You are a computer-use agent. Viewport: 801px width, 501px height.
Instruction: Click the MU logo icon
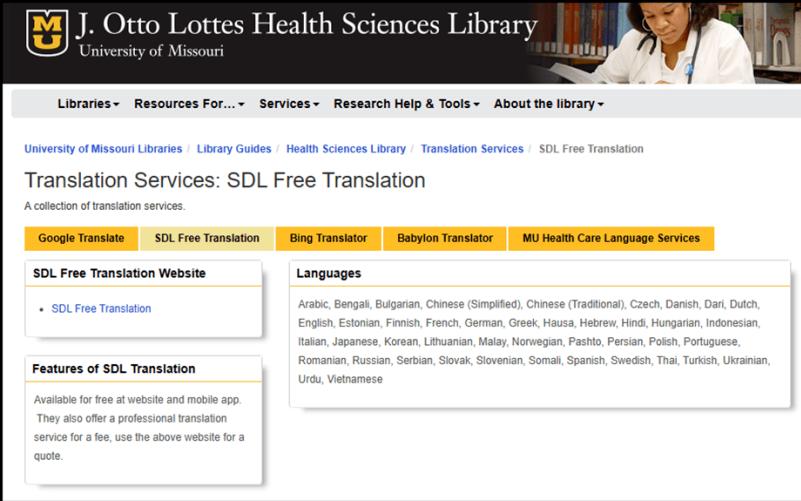pyautogui.click(x=45, y=34)
